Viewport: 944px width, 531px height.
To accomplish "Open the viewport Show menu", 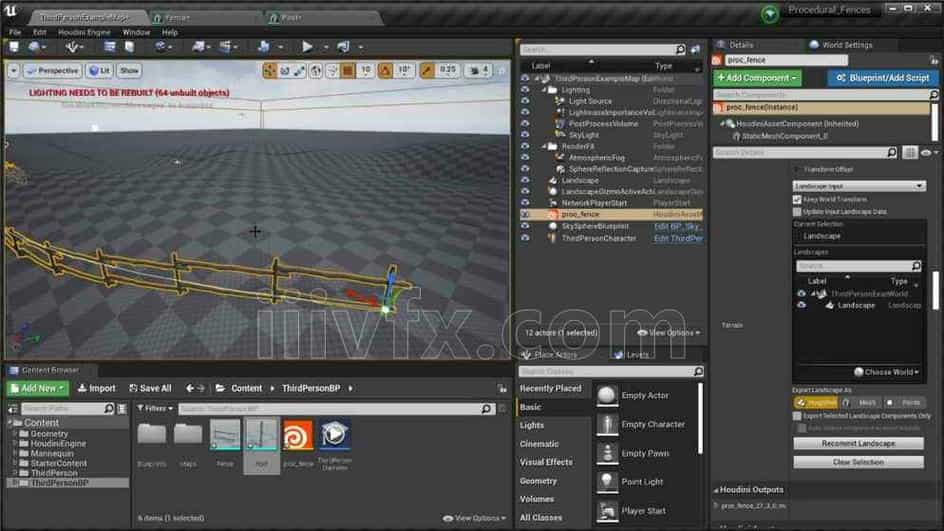I will point(129,71).
